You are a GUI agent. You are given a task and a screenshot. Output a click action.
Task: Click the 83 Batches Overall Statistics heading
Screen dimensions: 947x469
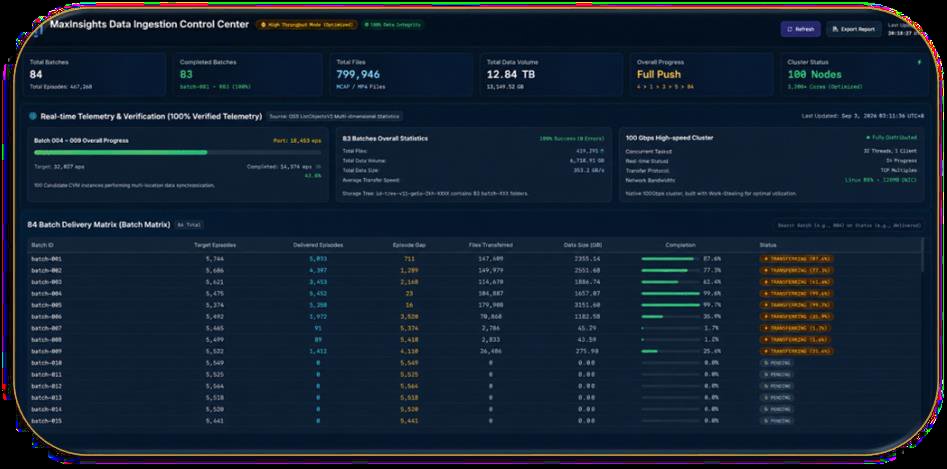[x=385, y=138]
